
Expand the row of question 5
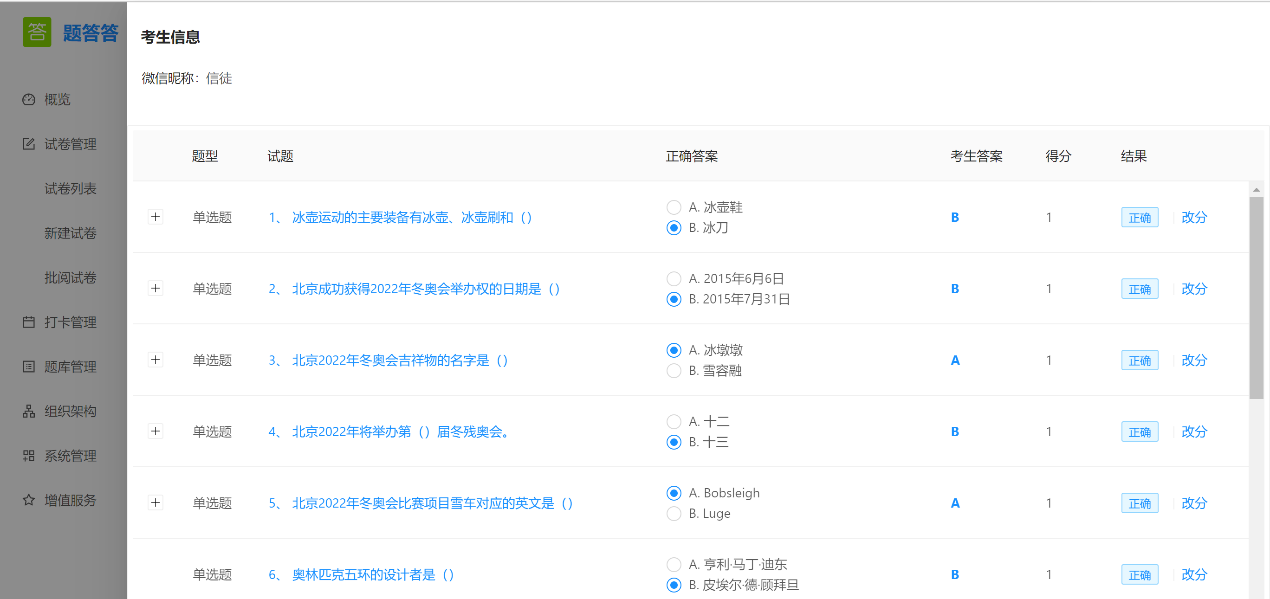tap(155, 503)
